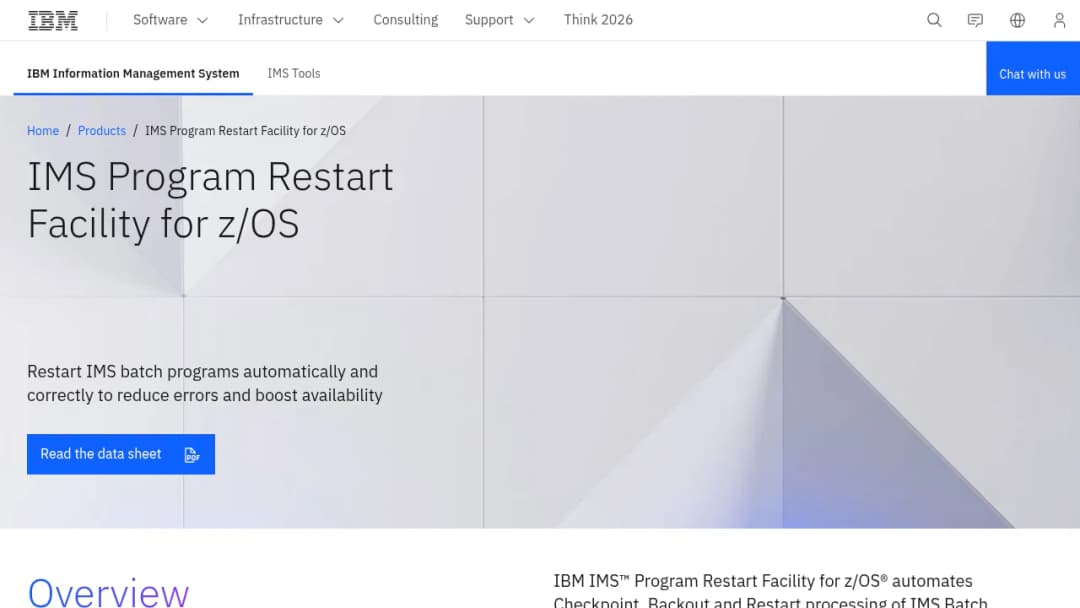Select IBM Information Management System tab
Image resolution: width=1080 pixels, height=608 pixels.
pos(133,74)
